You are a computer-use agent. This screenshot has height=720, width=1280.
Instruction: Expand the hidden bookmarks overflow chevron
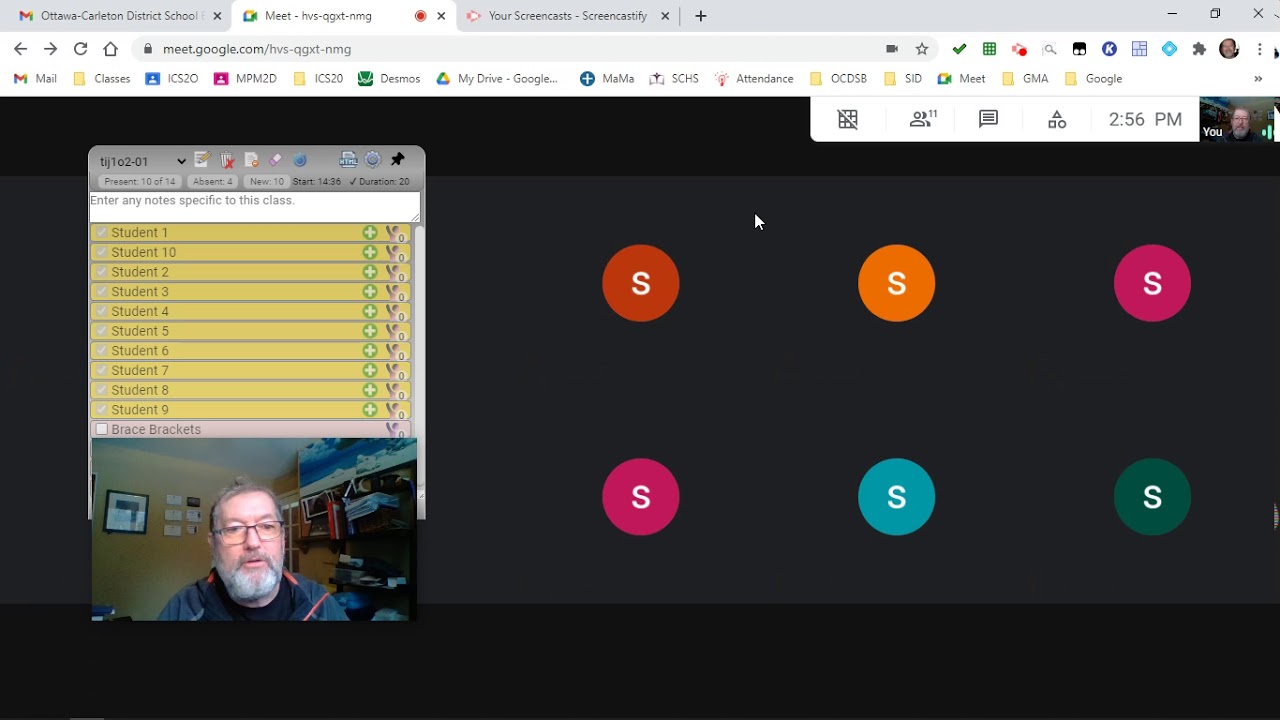point(1258,78)
